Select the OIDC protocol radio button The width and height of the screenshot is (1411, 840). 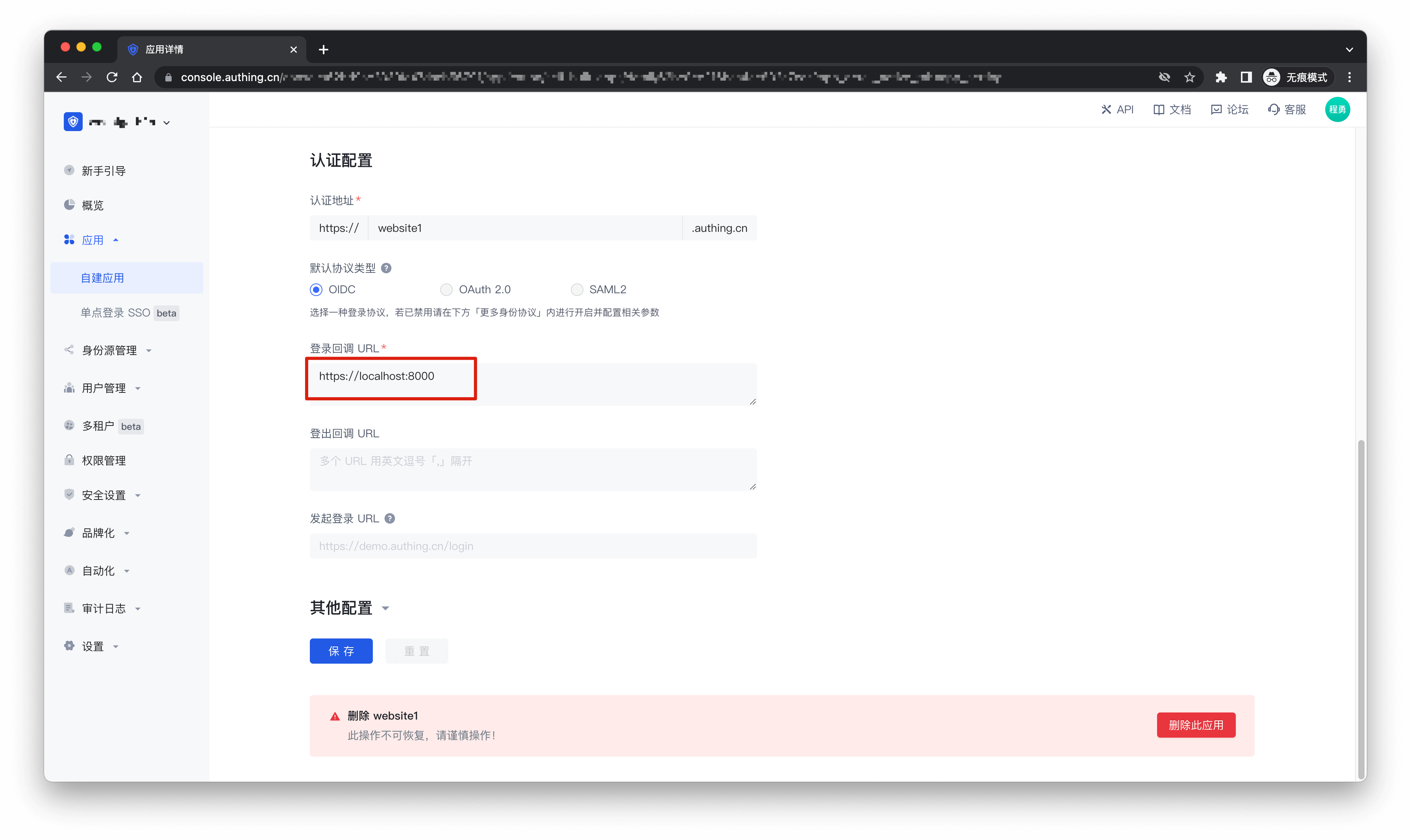[317, 290]
